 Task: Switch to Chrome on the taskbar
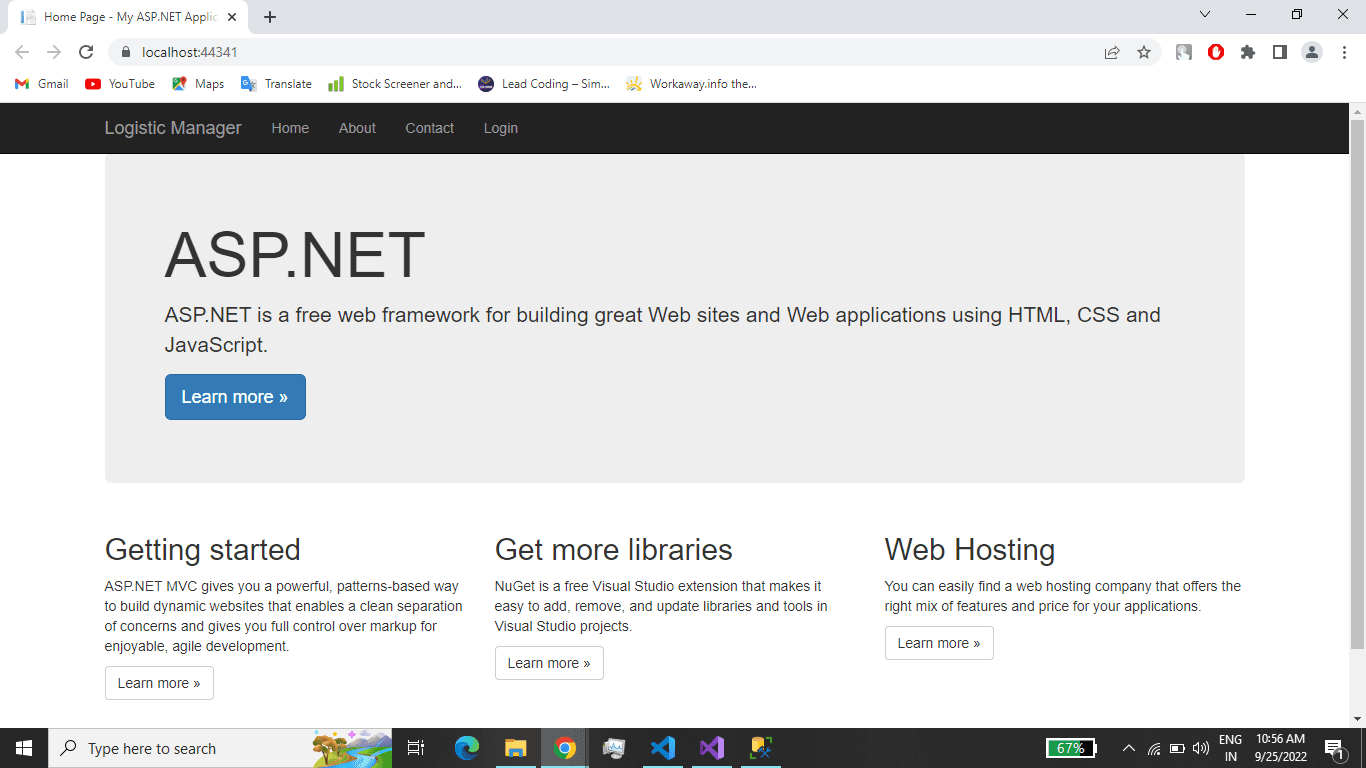coord(565,748)
